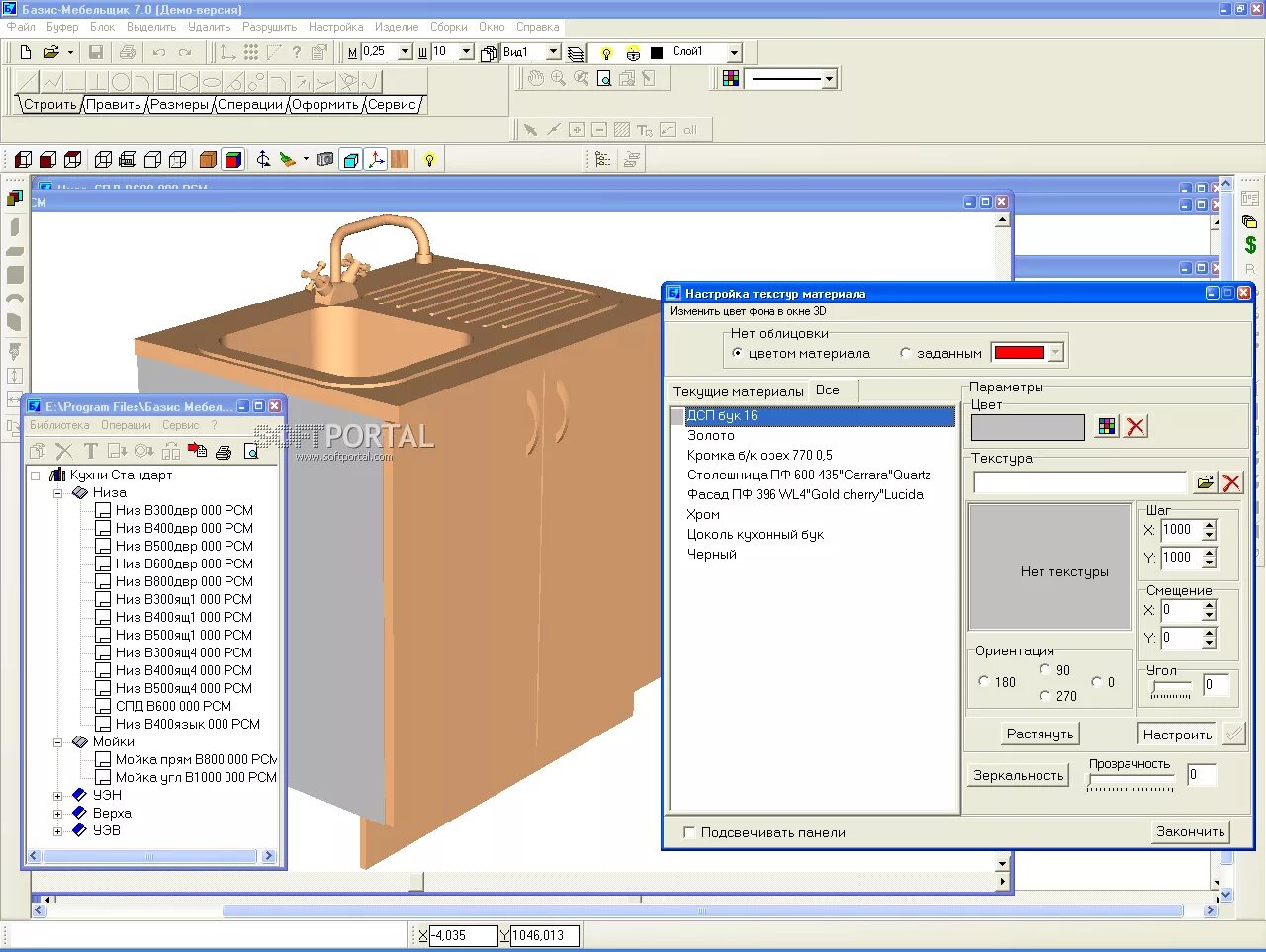The width and height of the screenshot is (1266, 952).
Task: Expand the УЭН tree folder
Action: point(58,795)
